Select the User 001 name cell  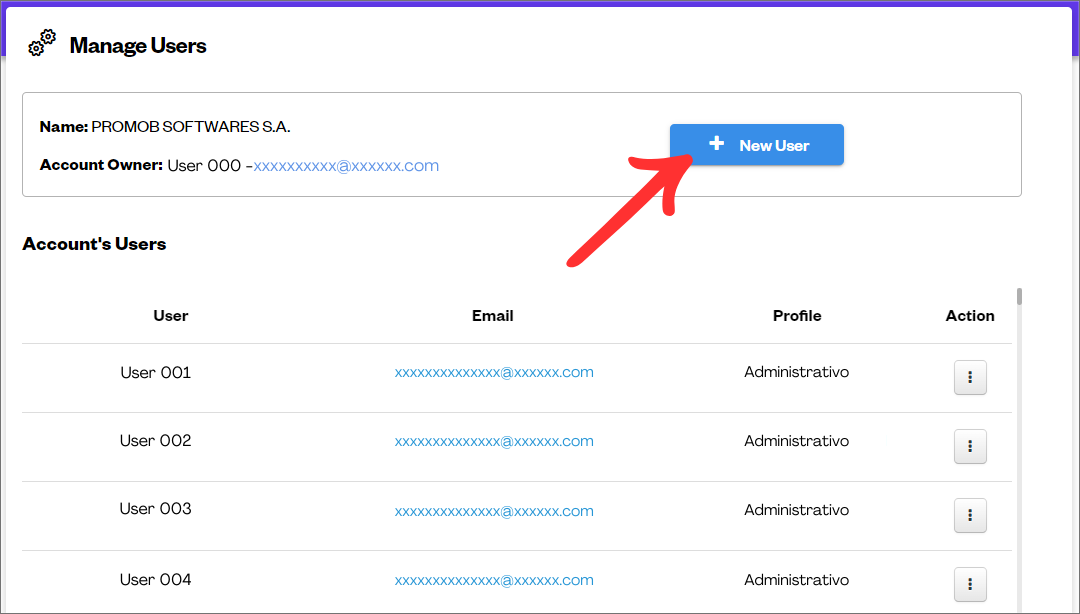click(x=156, y=373)
